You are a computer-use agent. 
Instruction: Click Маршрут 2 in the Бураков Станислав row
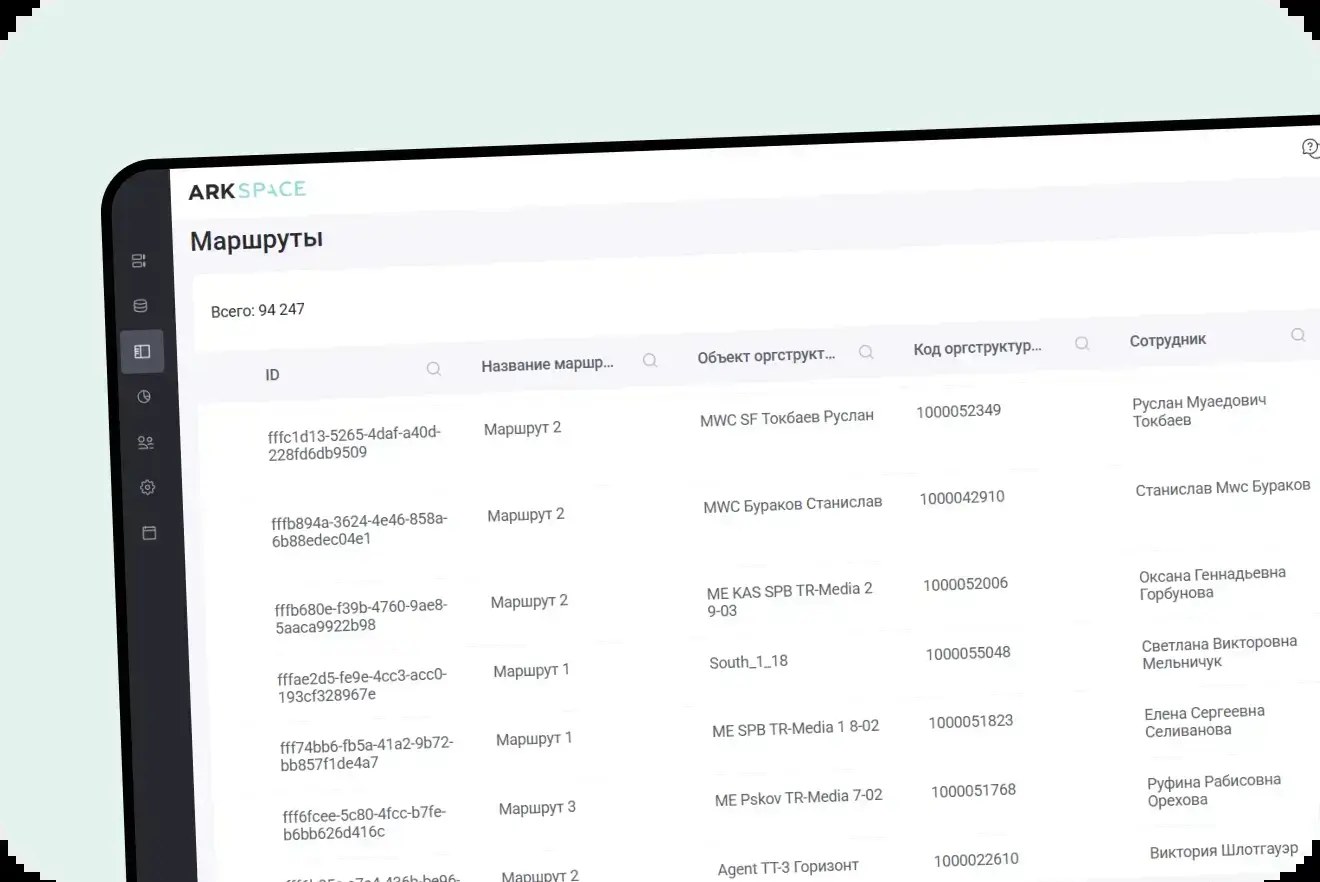click(x=526, y=515)
